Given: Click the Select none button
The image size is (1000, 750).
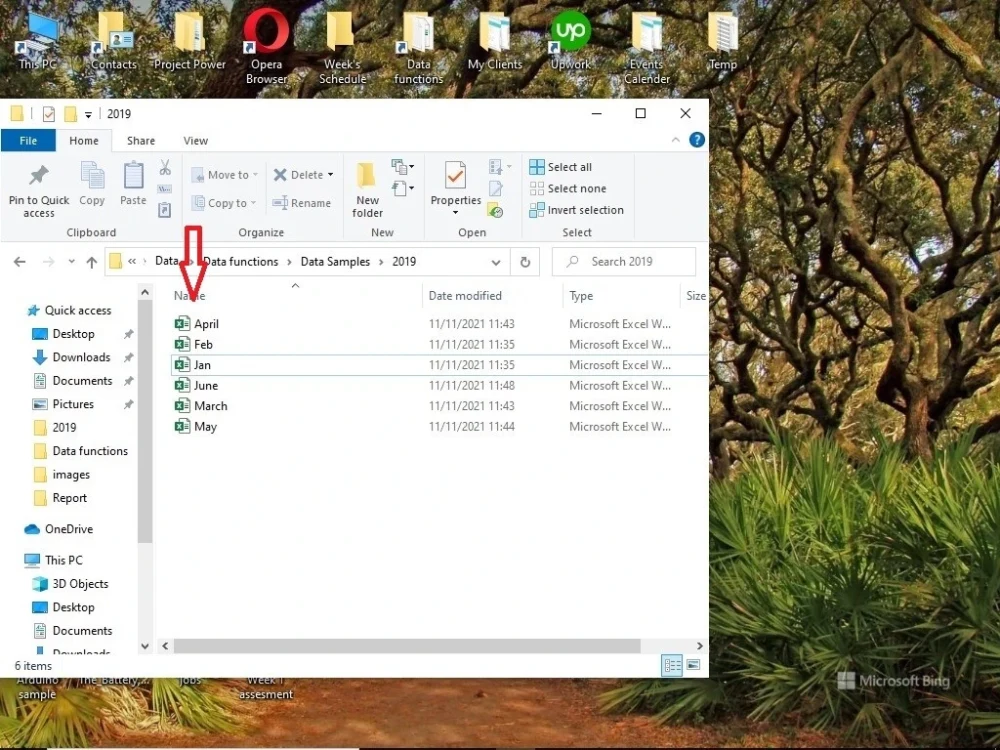Looking at the screenshot, I should click(x=568, y=188).
